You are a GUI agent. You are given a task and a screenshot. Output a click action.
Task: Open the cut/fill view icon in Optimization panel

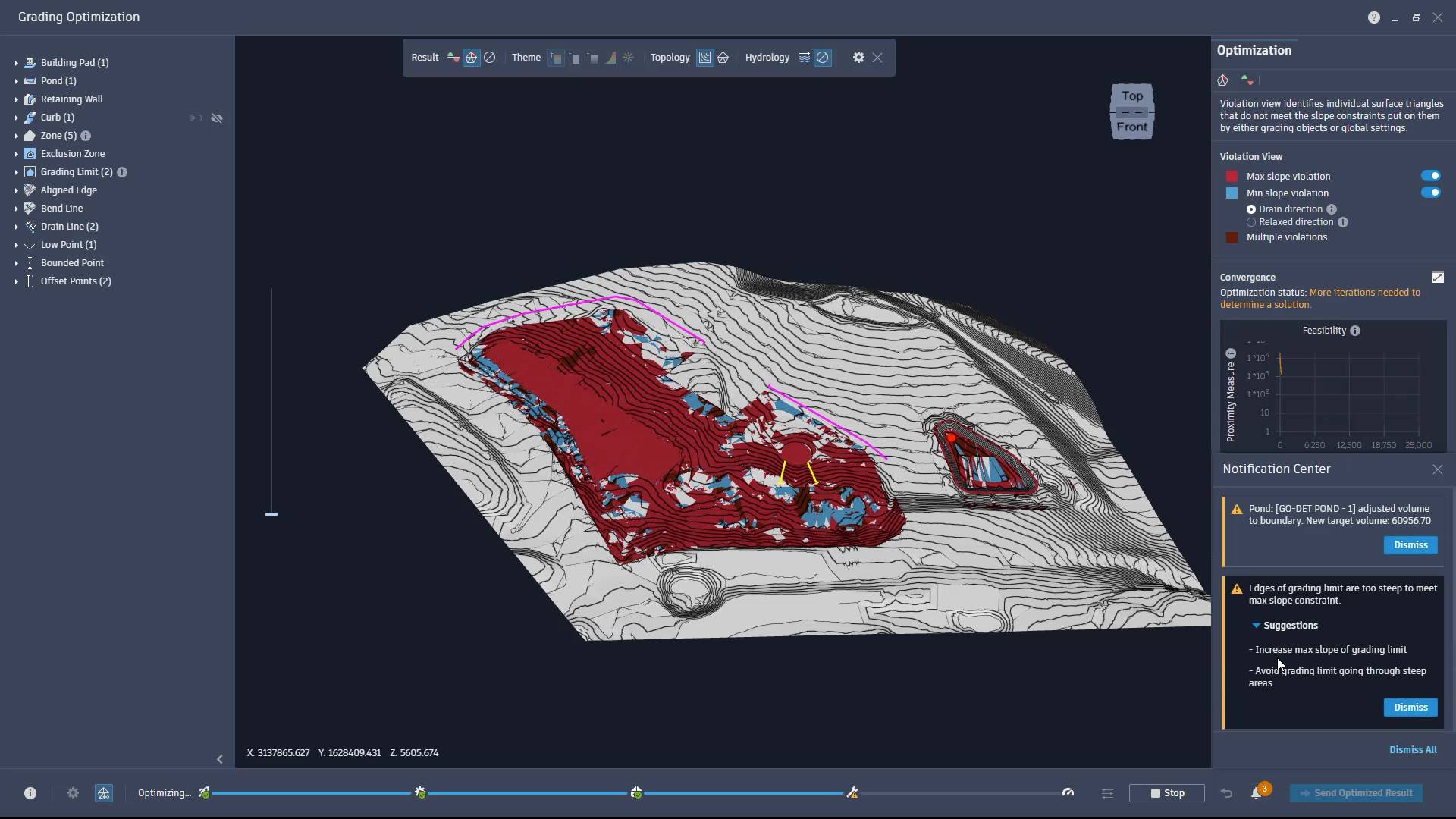[x=1247, y=80]
